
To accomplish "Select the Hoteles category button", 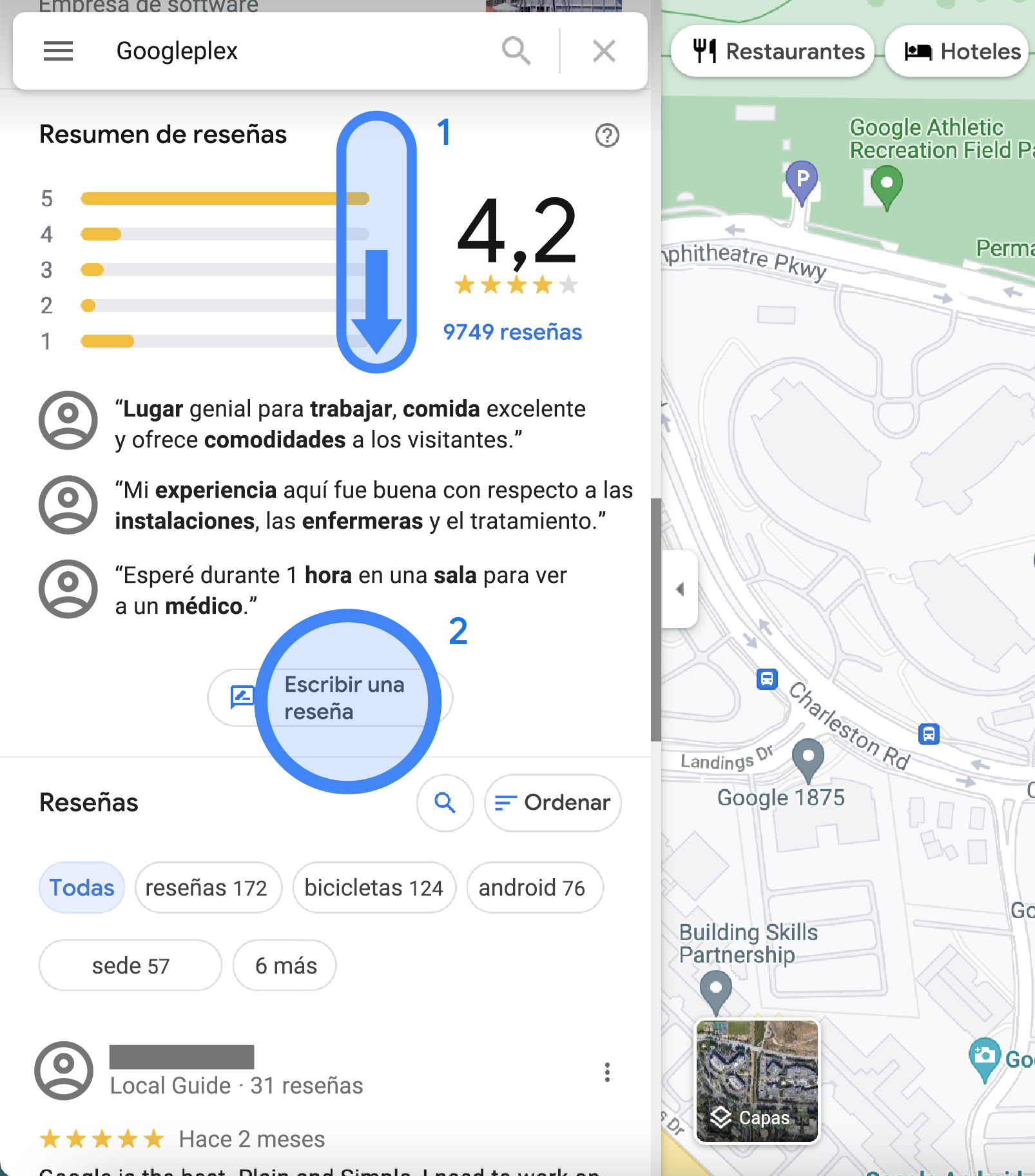I will pyautogui.click(x=956, y=52).
